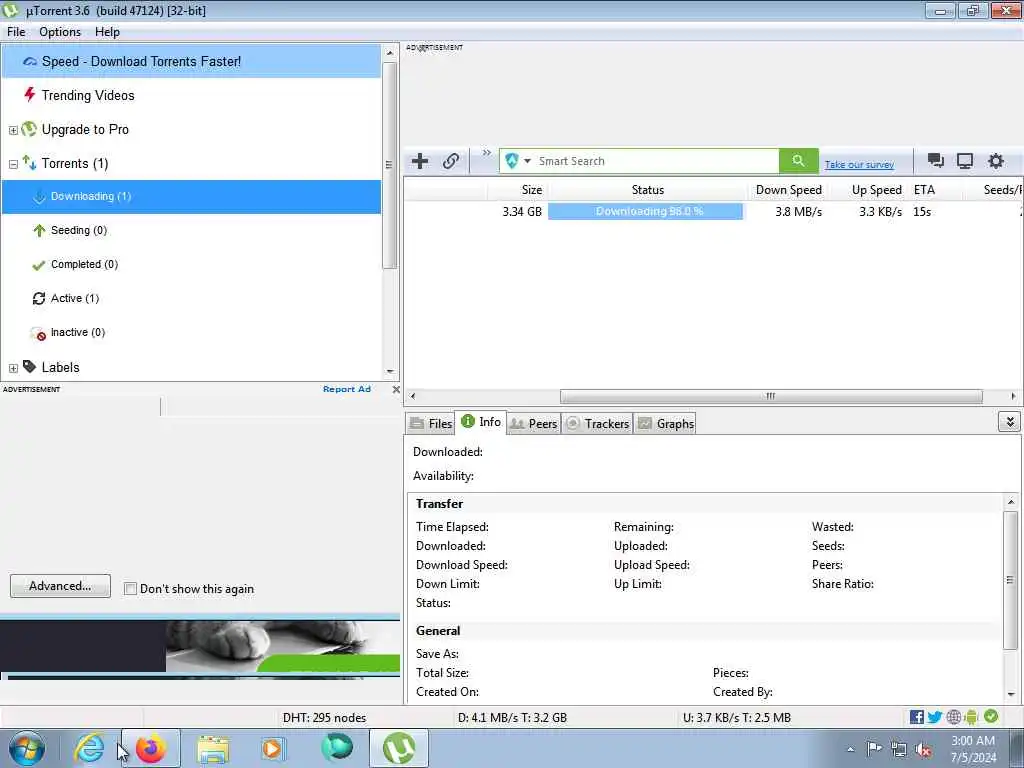This screenshot has width=1024, height=768.
Task: Click the Twitter icon in status bar
Action: point(935,717)
